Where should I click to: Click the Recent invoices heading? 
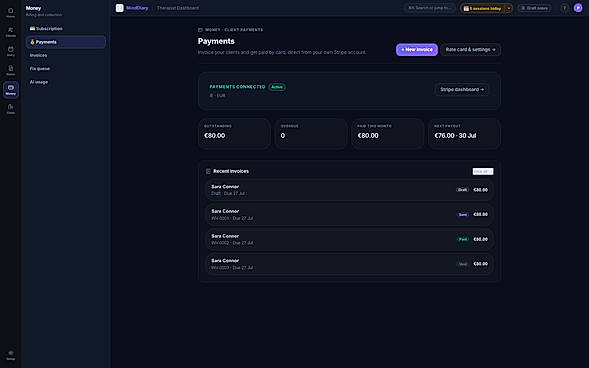click(x=231, y=171)
